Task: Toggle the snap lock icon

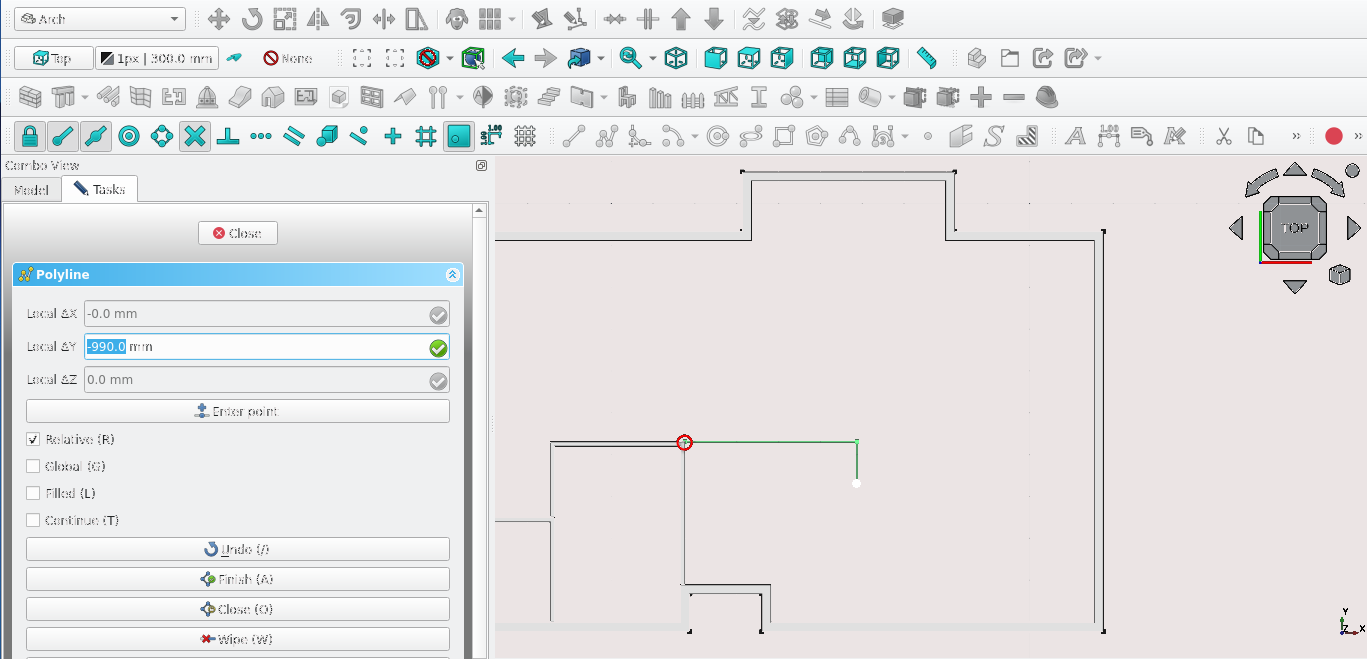Action: (x=30, y=136)
